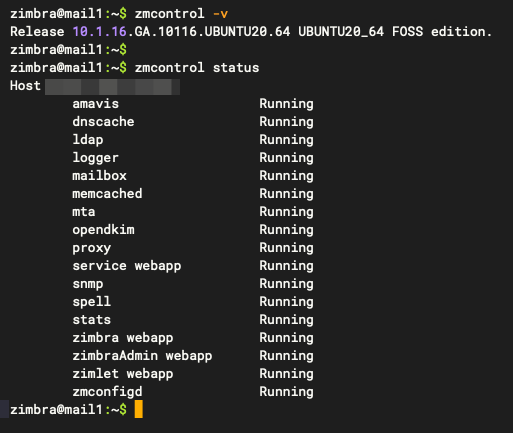This screenshot has width=513, height=433.
Task: Click the 'zmcontrol -v' command text
Action: 181,14
